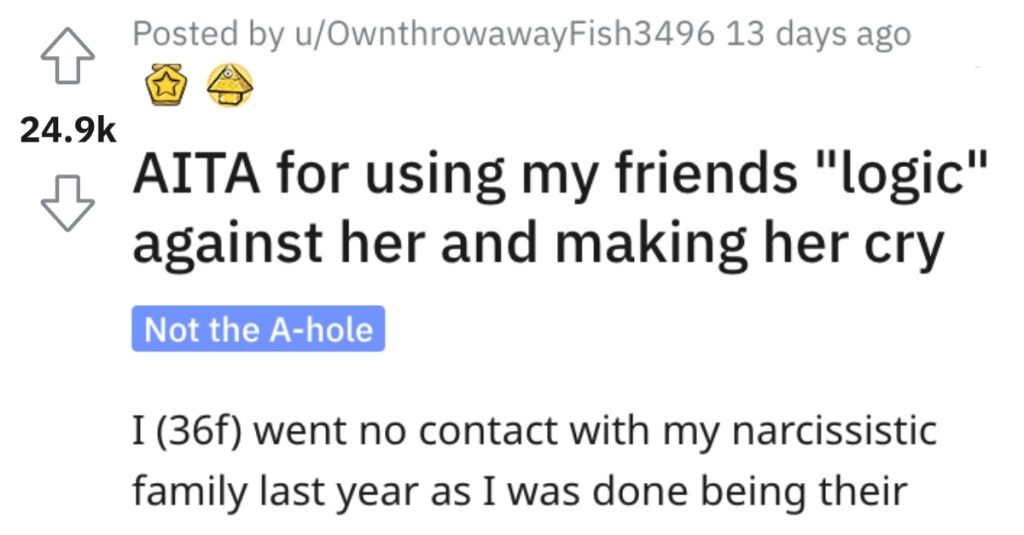Viewport: 1024px width, 535px height.
Task: Click the "13 days ago" timestamp
Action: [x=818, y=34]
